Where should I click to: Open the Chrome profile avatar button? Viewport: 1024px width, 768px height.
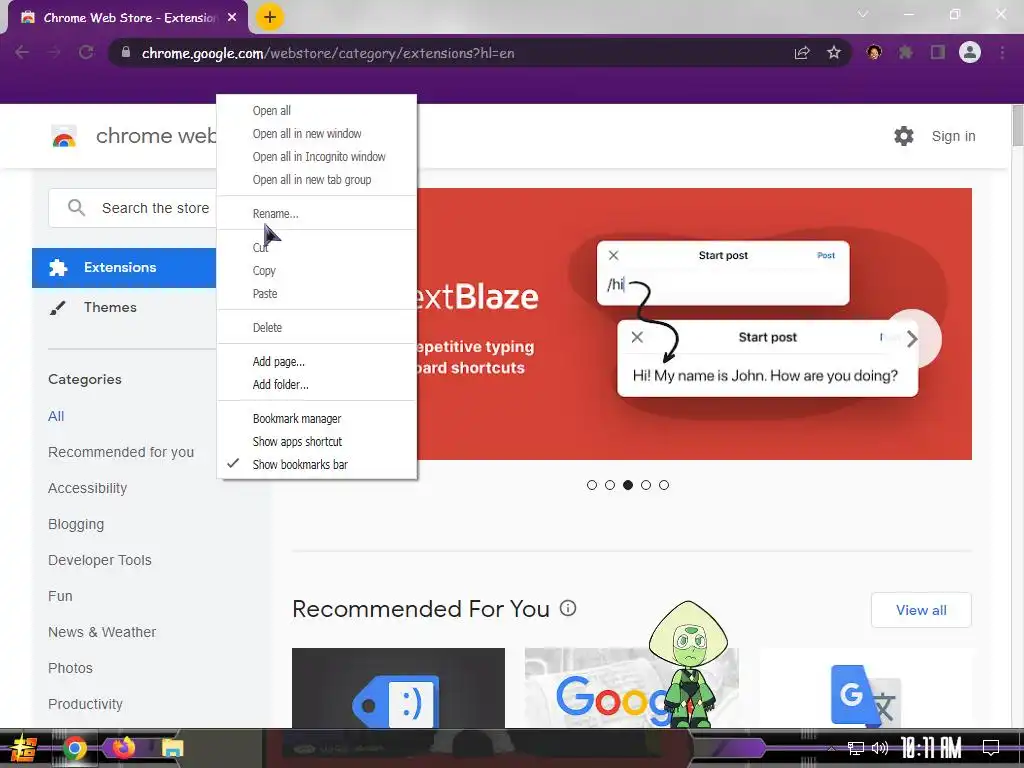pyautogui.click(x=970, y=52)
